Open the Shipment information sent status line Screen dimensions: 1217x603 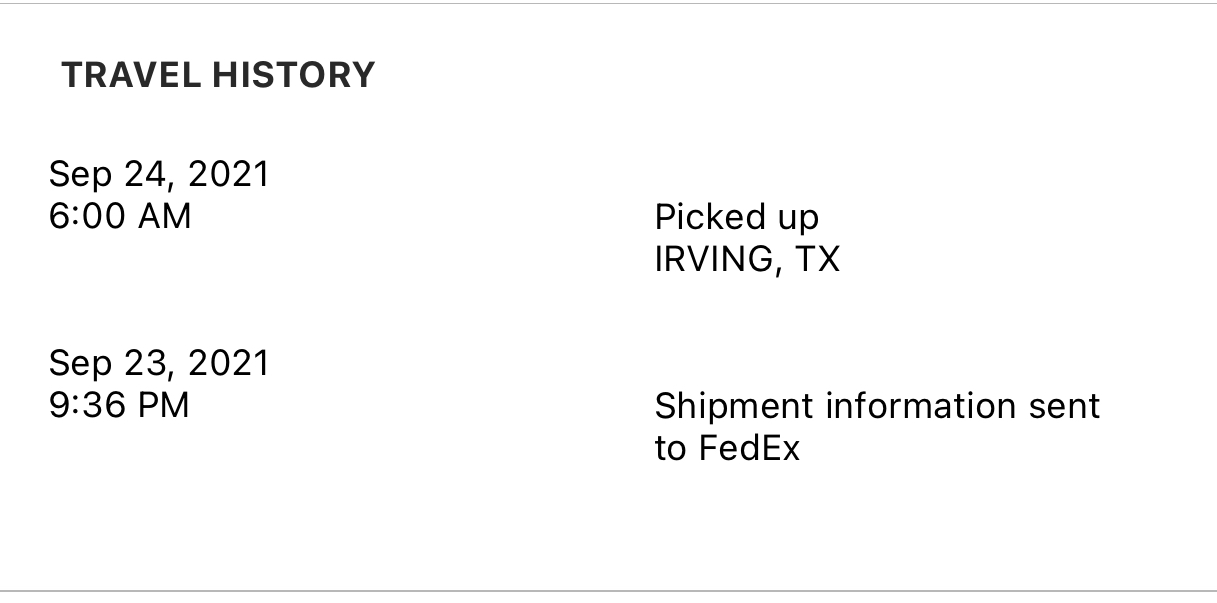877,407
